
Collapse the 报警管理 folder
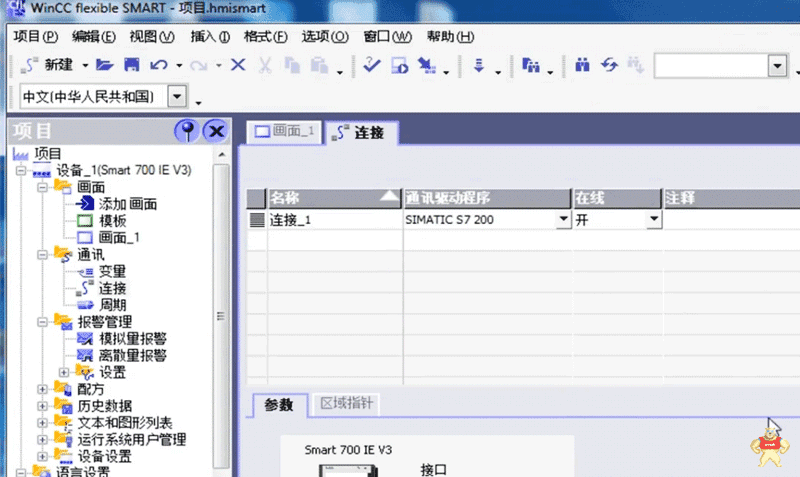click(42, 322)
